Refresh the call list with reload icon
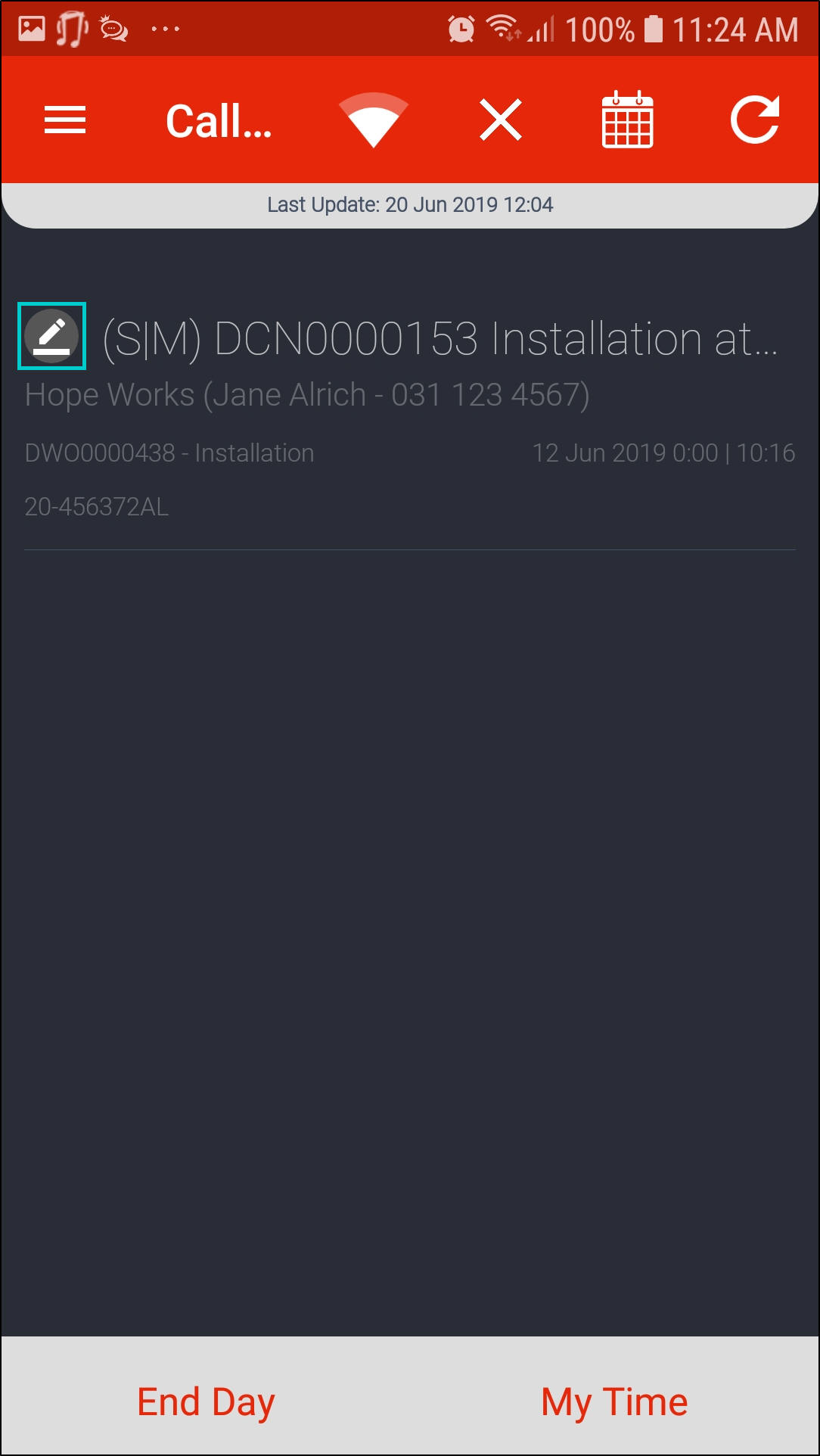 (x=755, y=120)
